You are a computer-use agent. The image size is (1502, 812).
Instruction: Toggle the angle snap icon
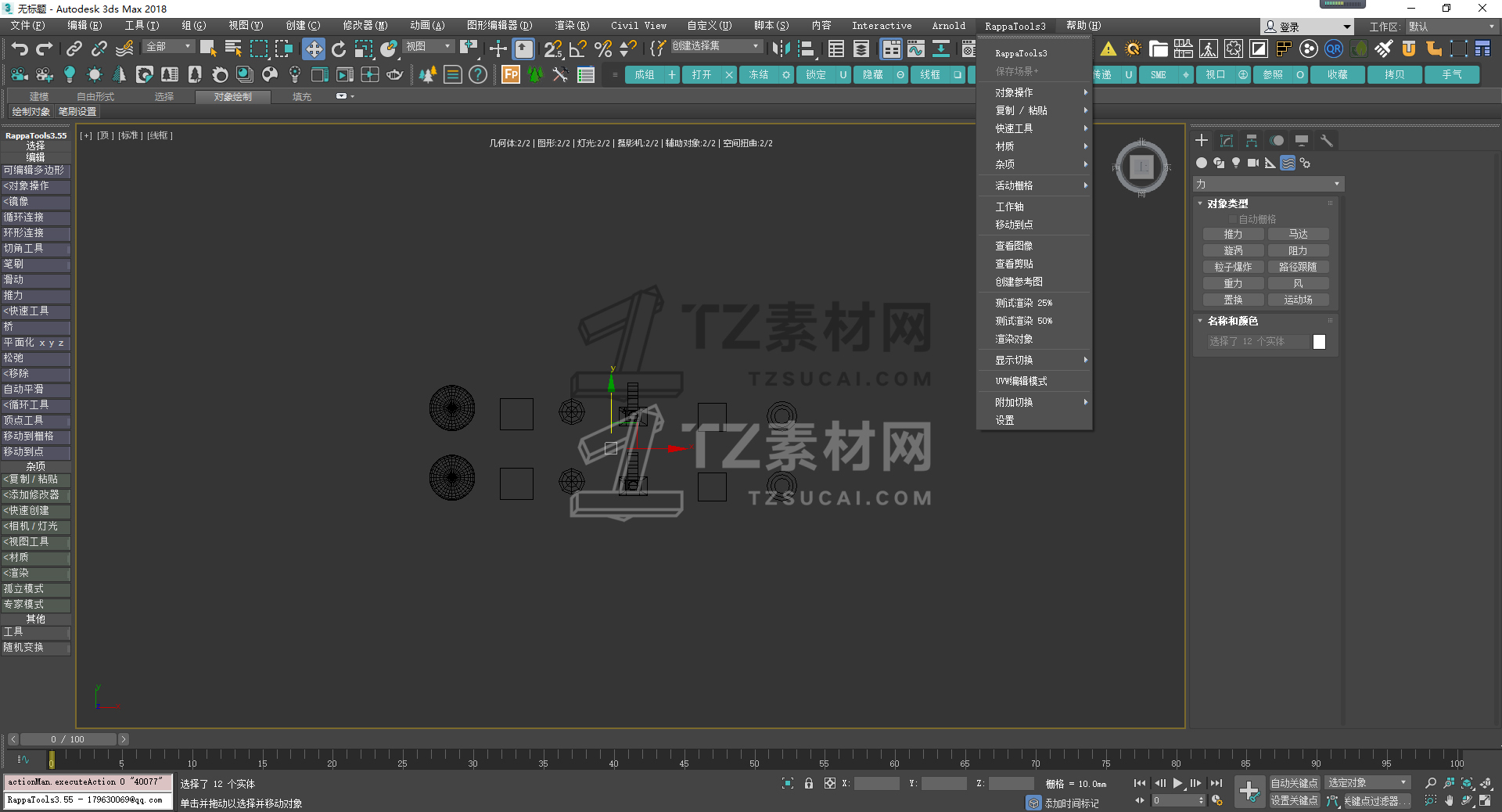tap(577, 49)
